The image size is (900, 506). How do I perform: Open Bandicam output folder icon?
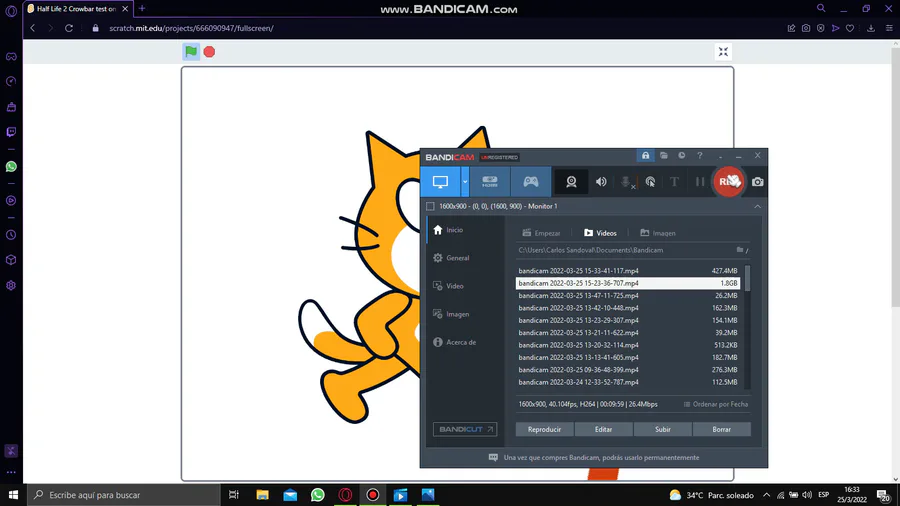click(664, 155)
